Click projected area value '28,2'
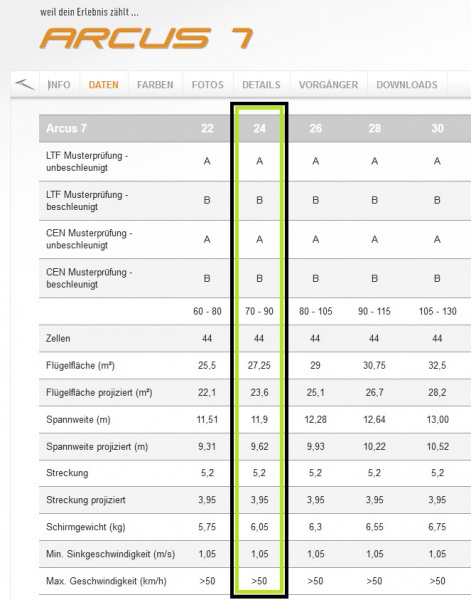This screenshot has width=471, height=600. pyautogui.click(x=437, y=393)
